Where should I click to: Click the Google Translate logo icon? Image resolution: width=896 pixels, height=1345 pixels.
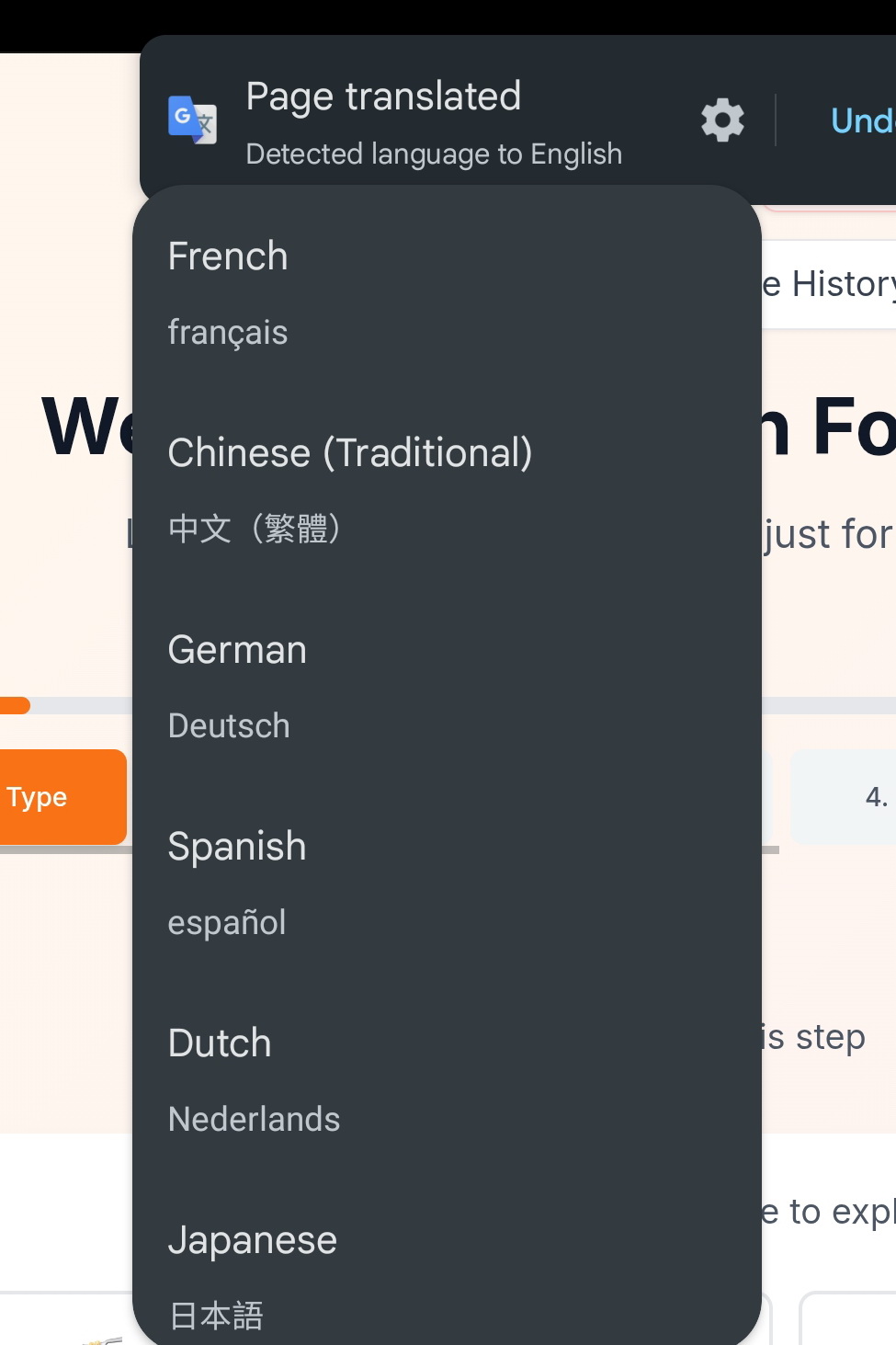[192, 120]
